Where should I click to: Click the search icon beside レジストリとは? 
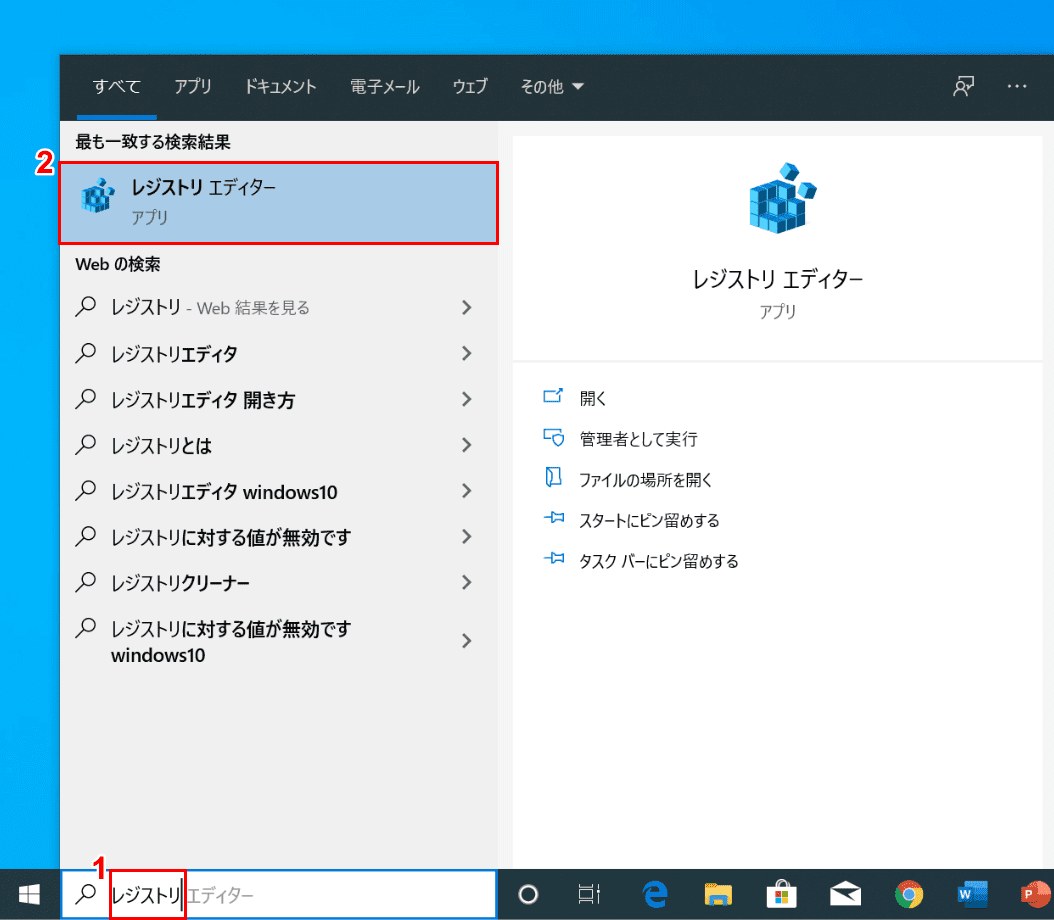pos(85,444)
